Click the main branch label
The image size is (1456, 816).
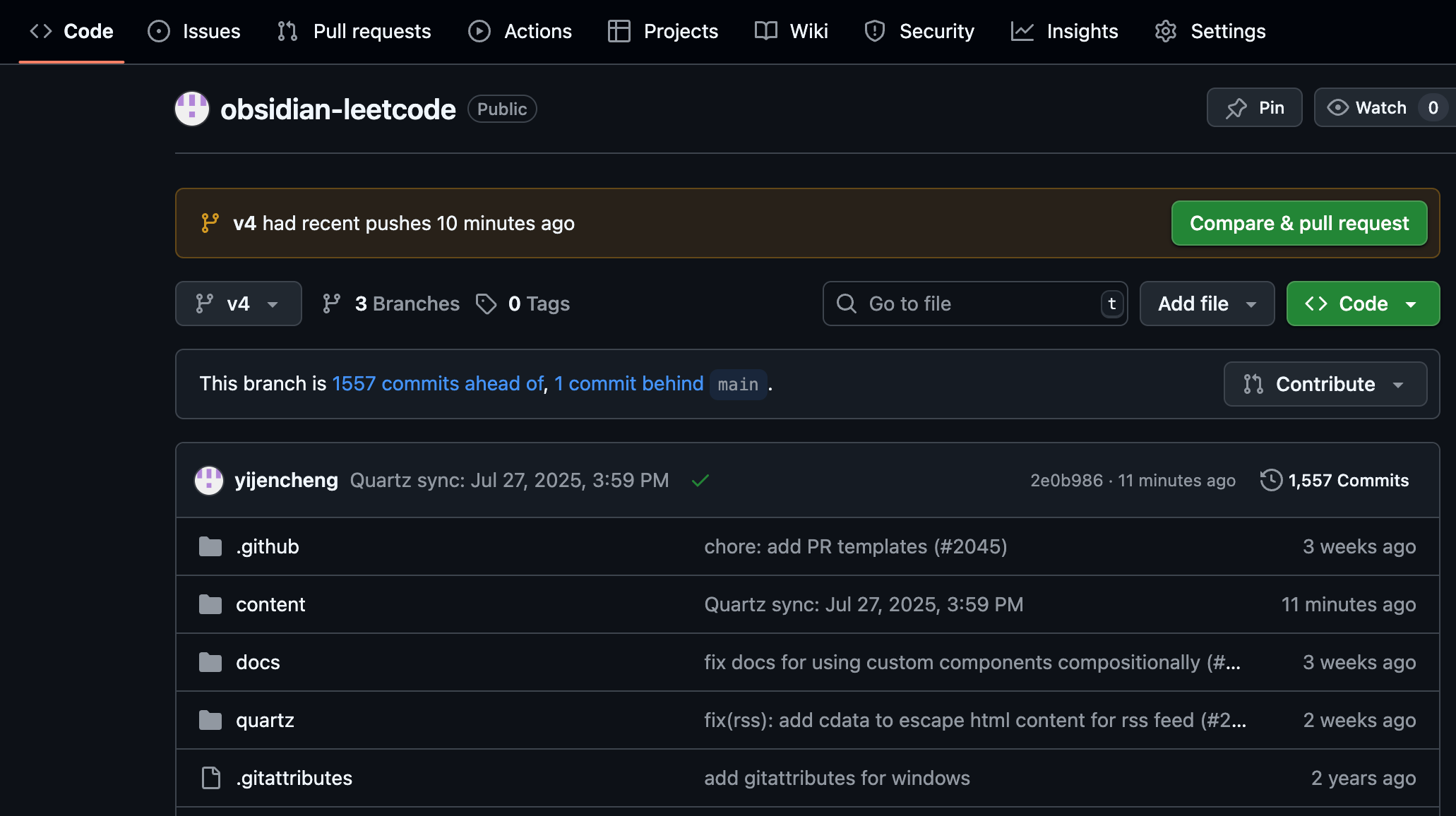click(x=738, y=384)
